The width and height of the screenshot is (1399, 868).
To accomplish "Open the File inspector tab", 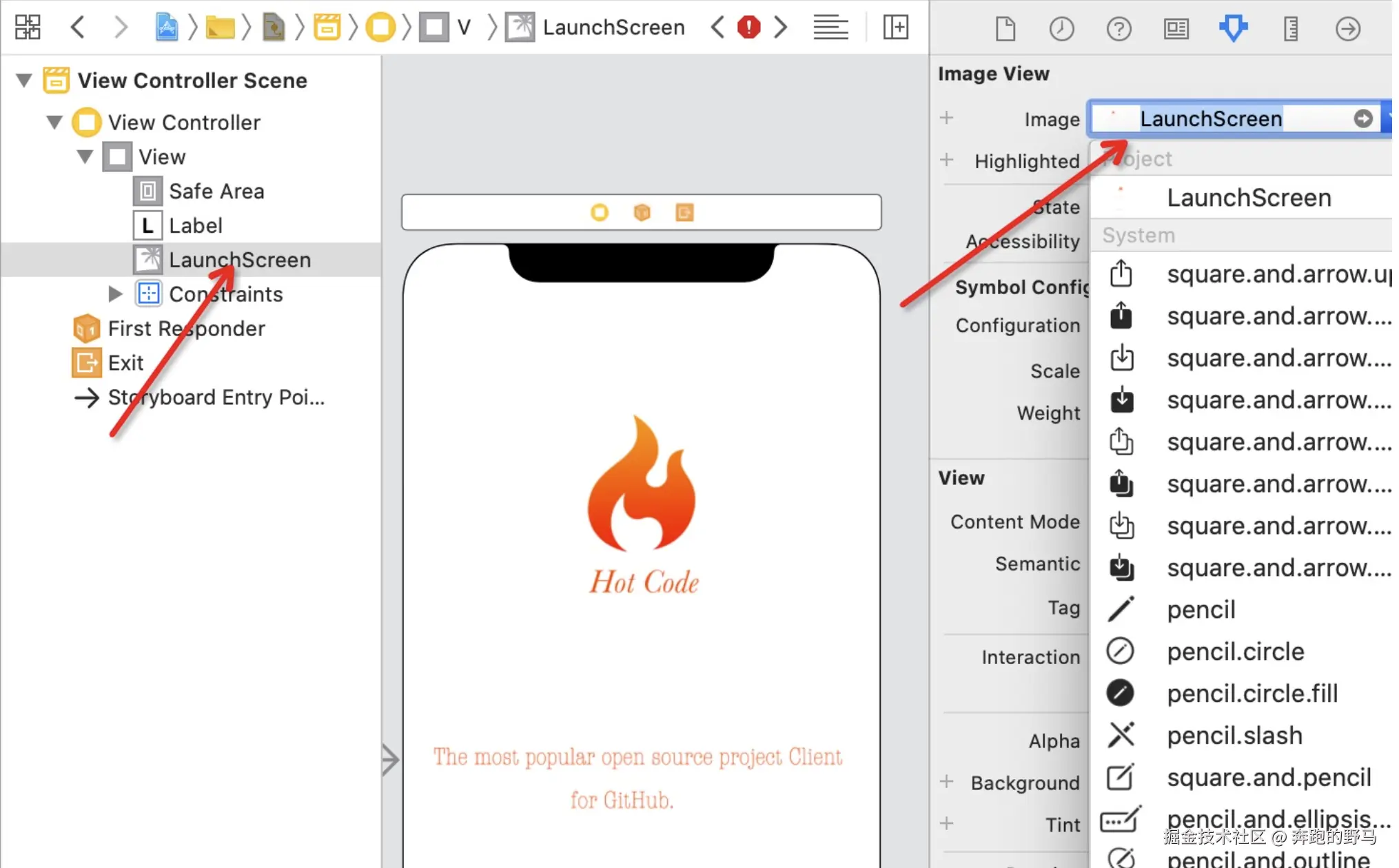I will point(1005,29).
